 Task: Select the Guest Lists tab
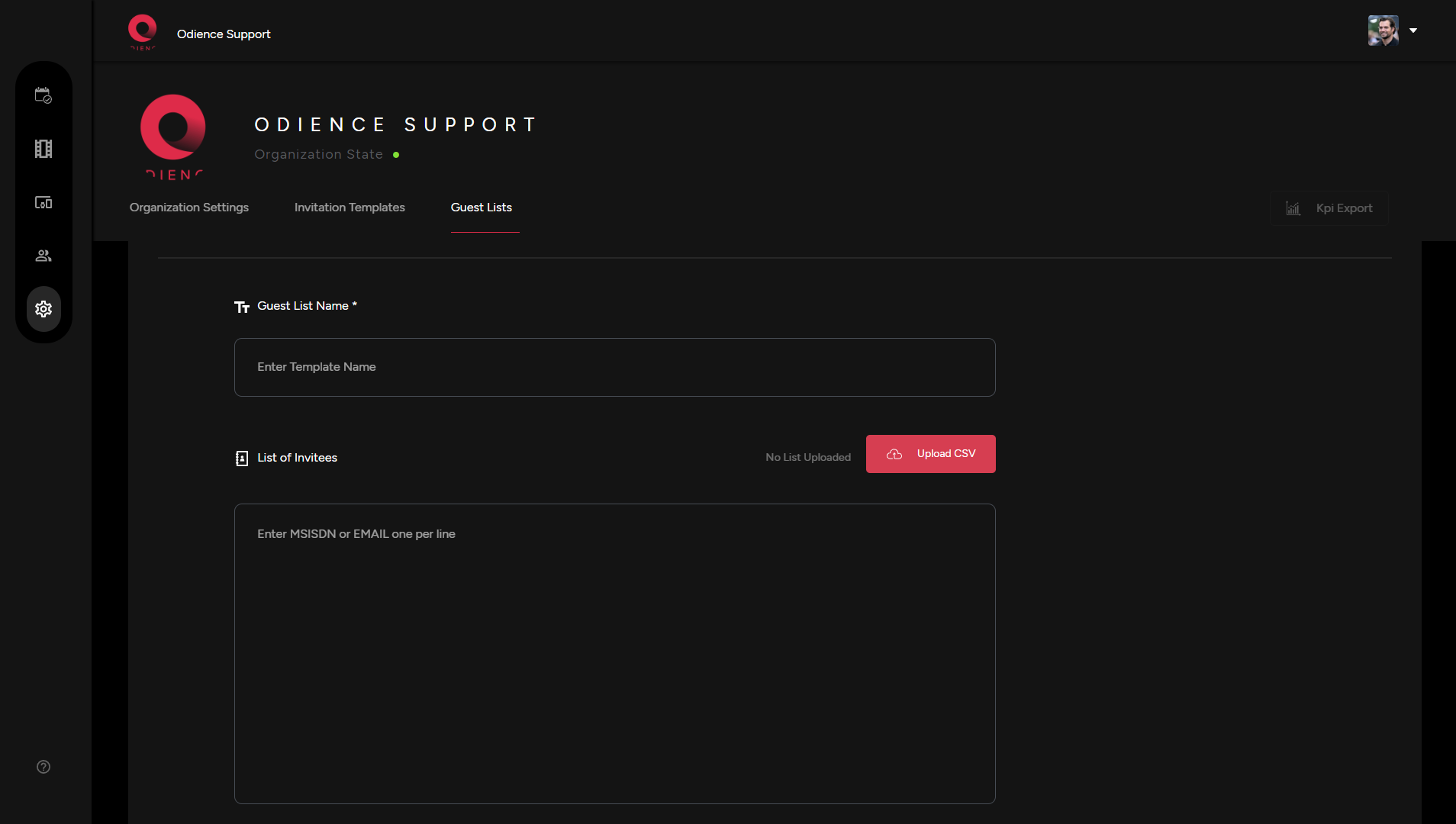[482, 208]
